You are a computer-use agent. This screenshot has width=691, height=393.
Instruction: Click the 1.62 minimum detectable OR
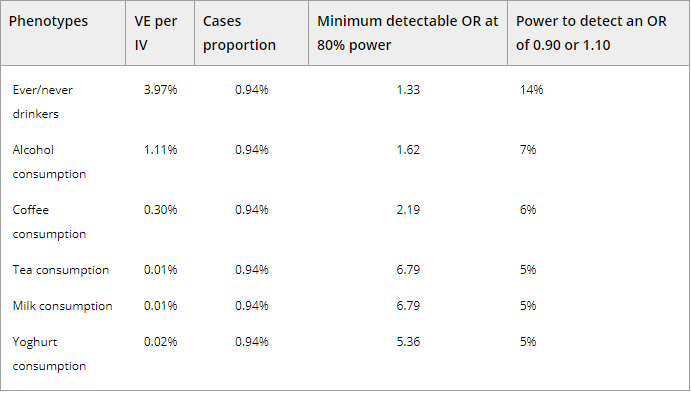[x=408, y=150]
